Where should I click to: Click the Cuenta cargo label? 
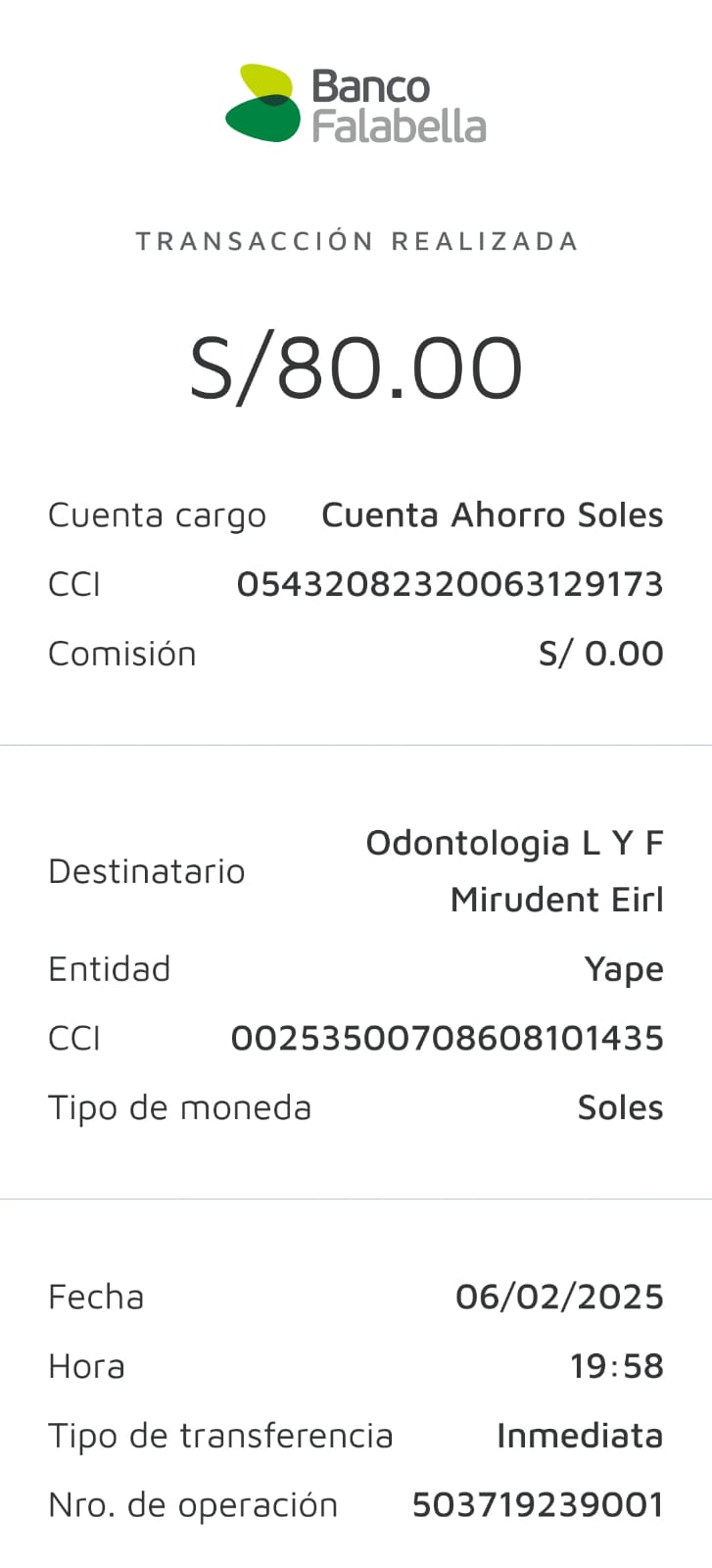pyautogui.click(x=157, y=515)
